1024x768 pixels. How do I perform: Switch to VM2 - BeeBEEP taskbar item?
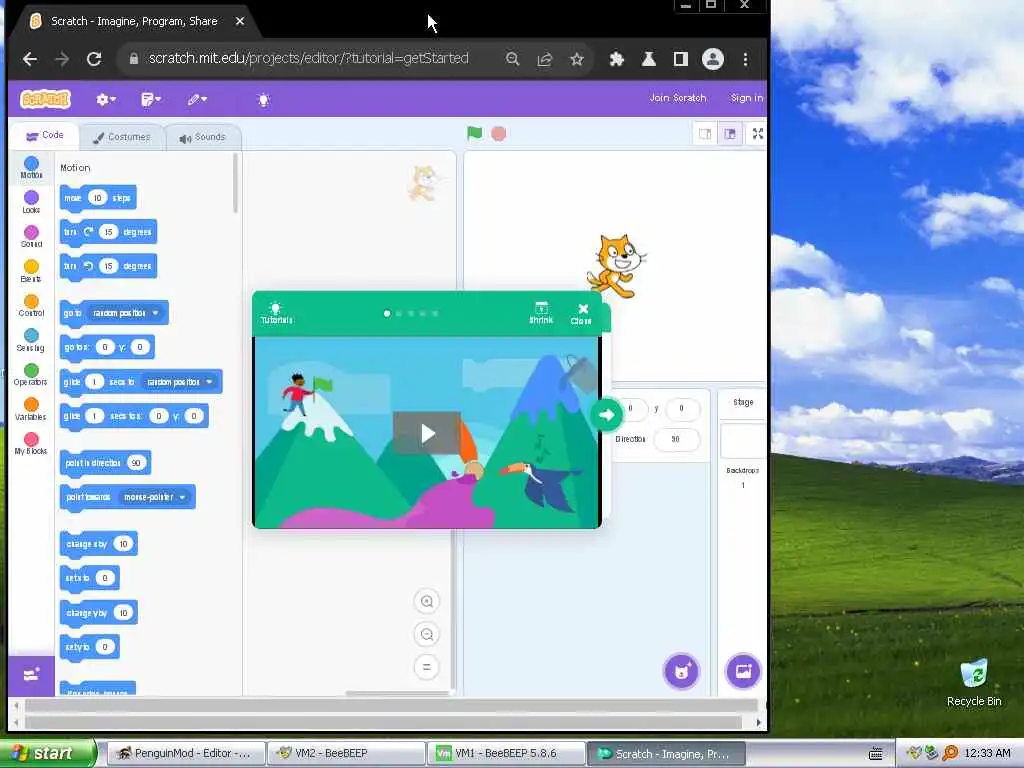click(347, 753)
